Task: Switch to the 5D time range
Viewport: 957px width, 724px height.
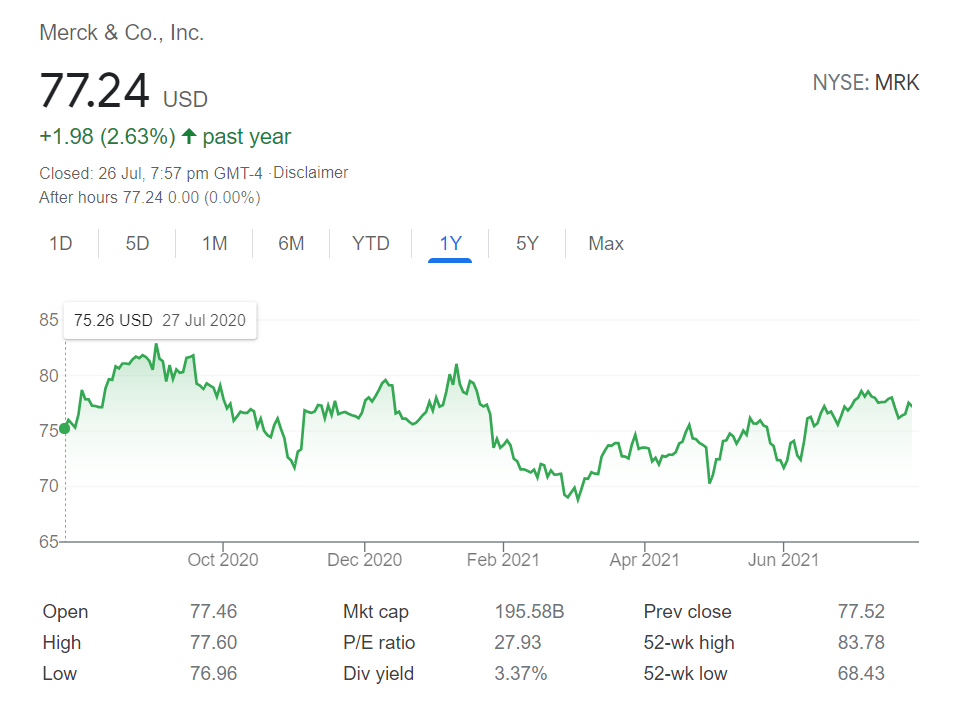Action: pyautogui.click(x=137, y=243)
